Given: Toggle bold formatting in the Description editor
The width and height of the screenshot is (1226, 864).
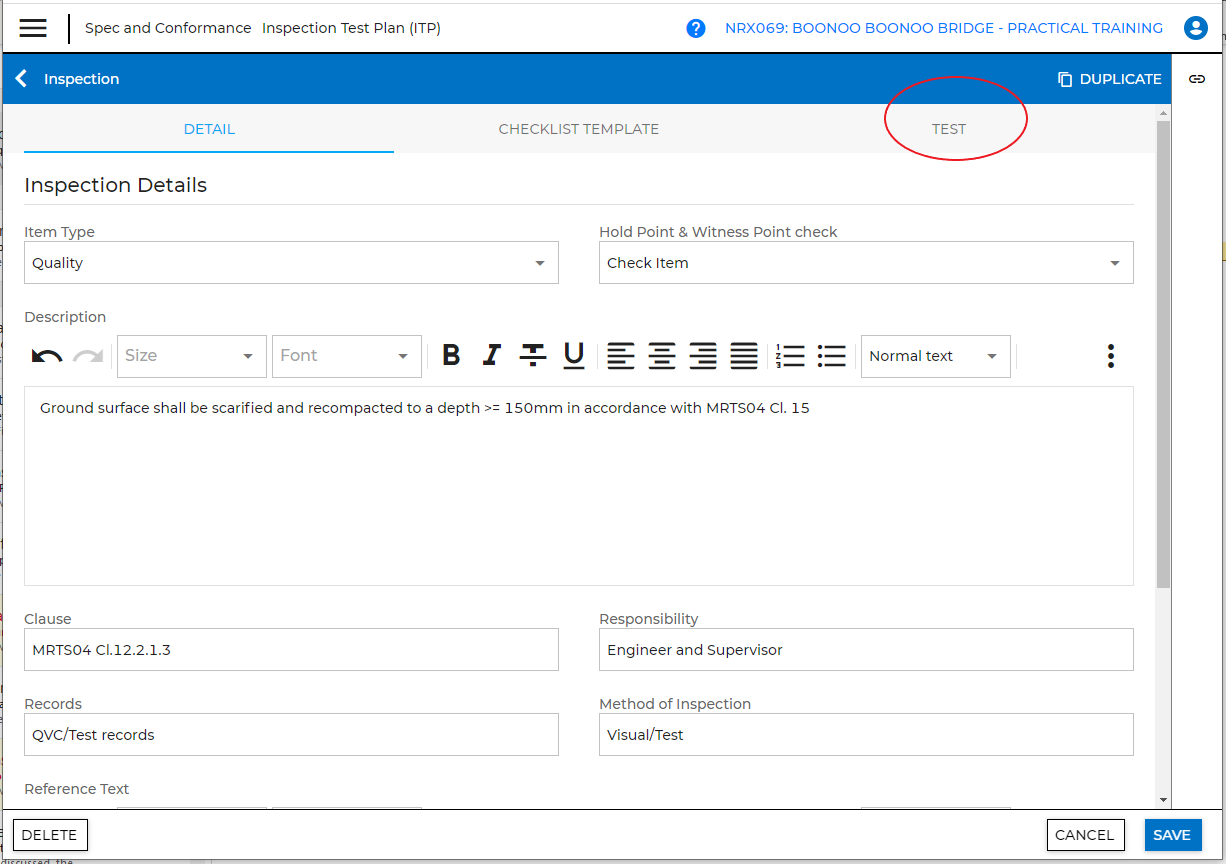Looking at the screenshot, I should [451, 355].
